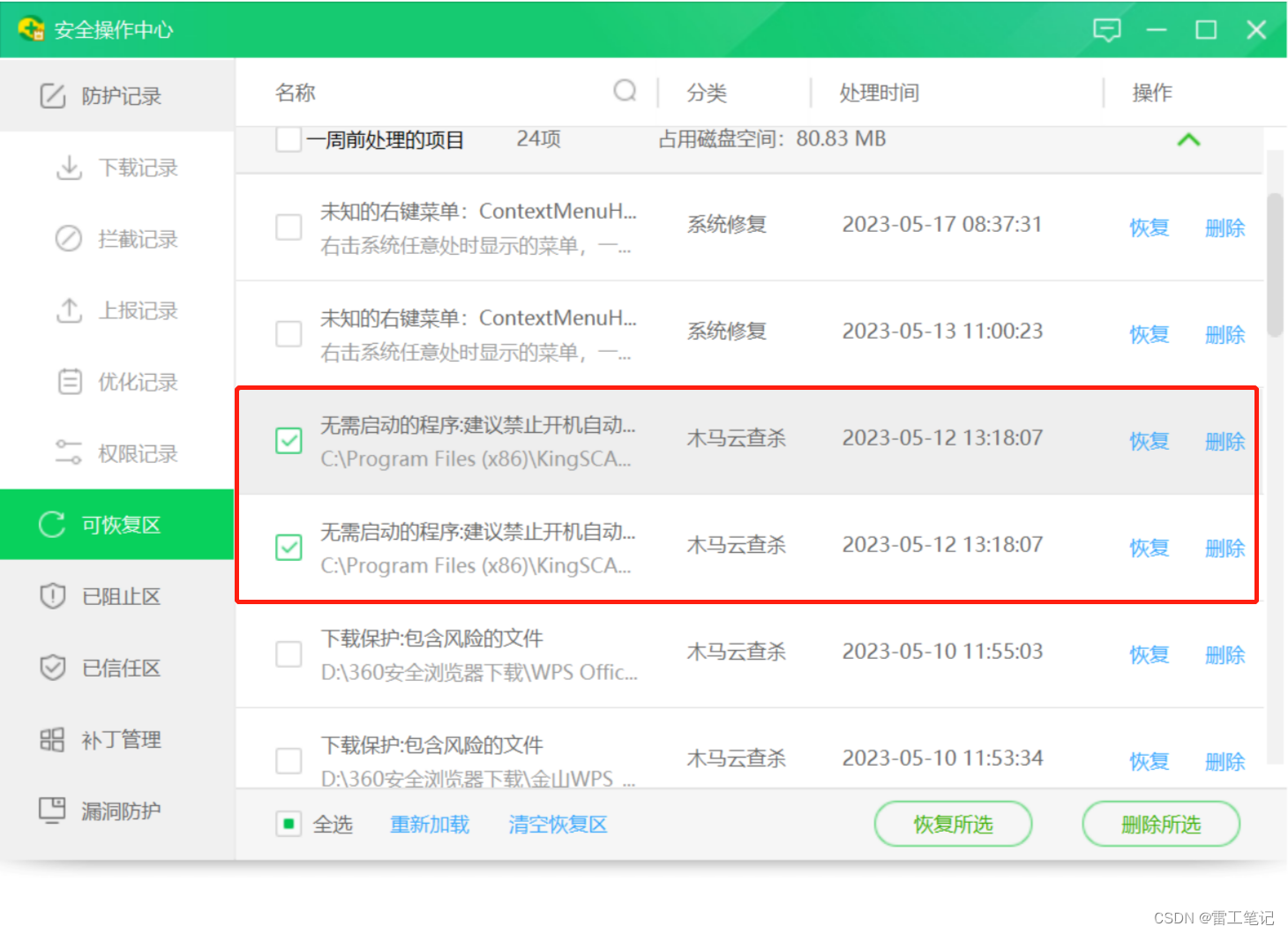Delete the 2023-05-17 08:37:31 item

tap(1225, 228)
